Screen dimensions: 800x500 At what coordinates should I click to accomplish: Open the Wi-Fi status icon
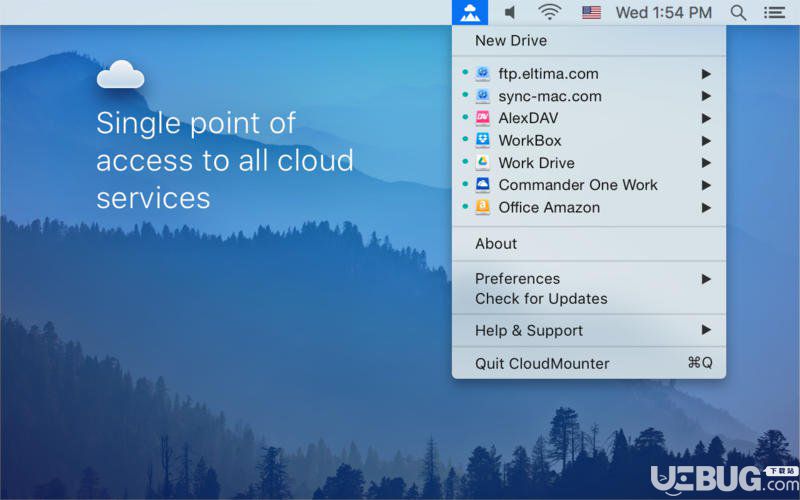coord(549,12)
